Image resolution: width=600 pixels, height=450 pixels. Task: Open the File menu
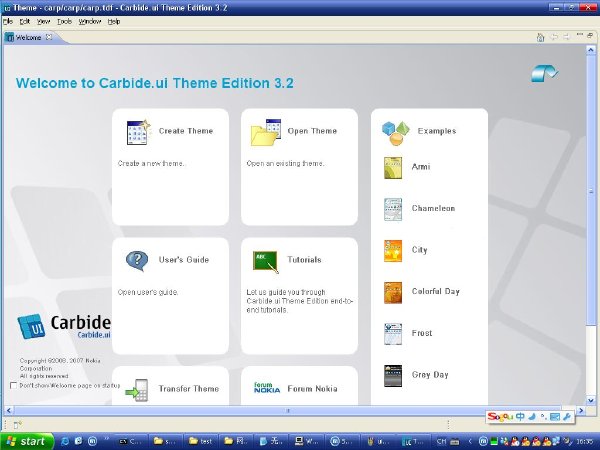(x=8, y=21)
